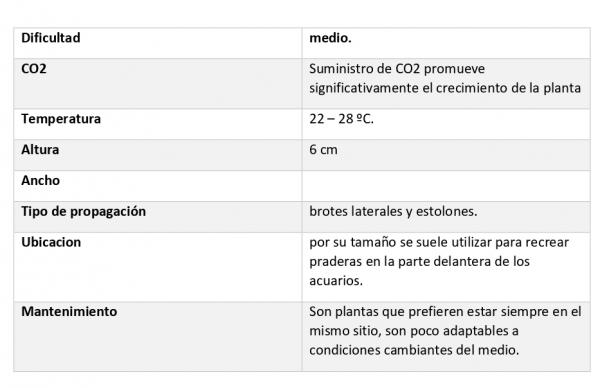Click 'condiciones cambiantes del medio.' line

(x=414, y=351)
